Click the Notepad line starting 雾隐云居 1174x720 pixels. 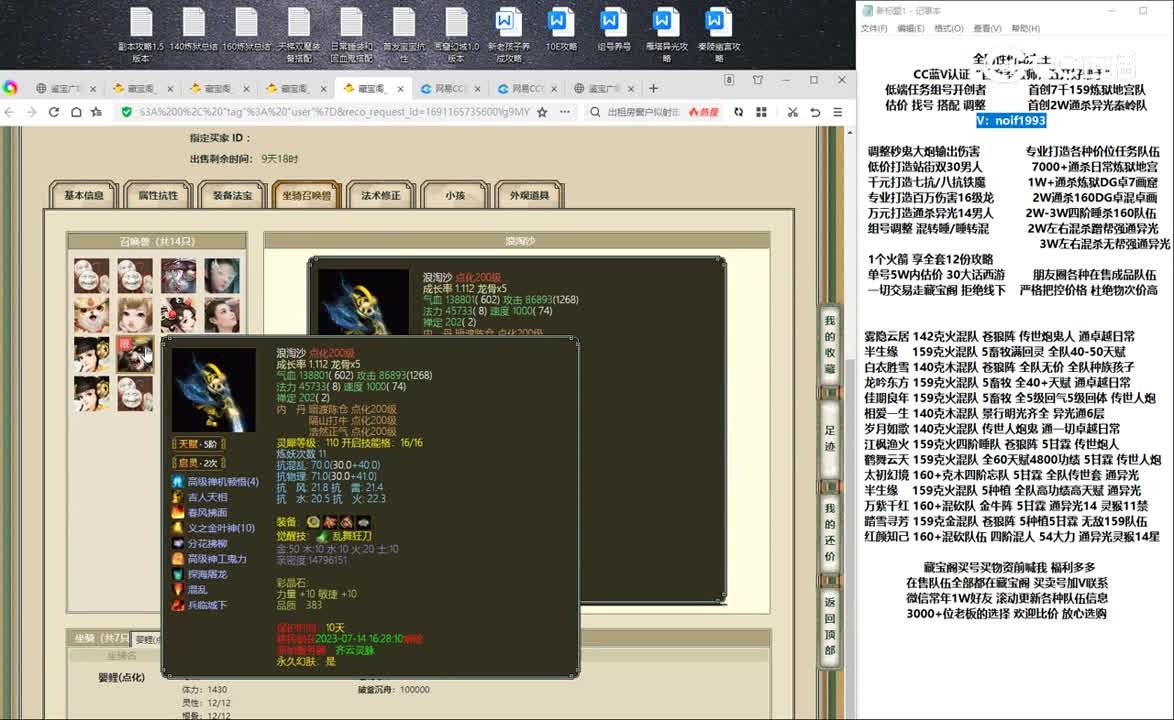tap(1000, 336)
